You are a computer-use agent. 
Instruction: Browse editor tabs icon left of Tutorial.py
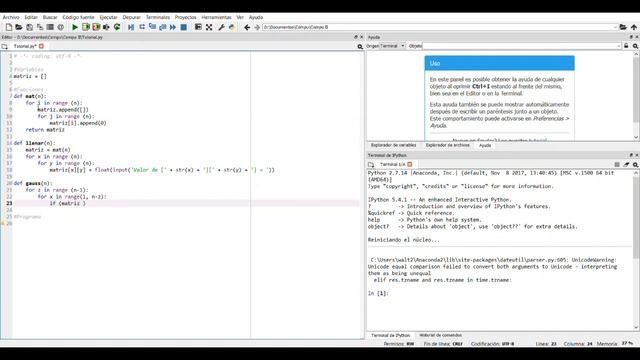(x=4, y=47)
